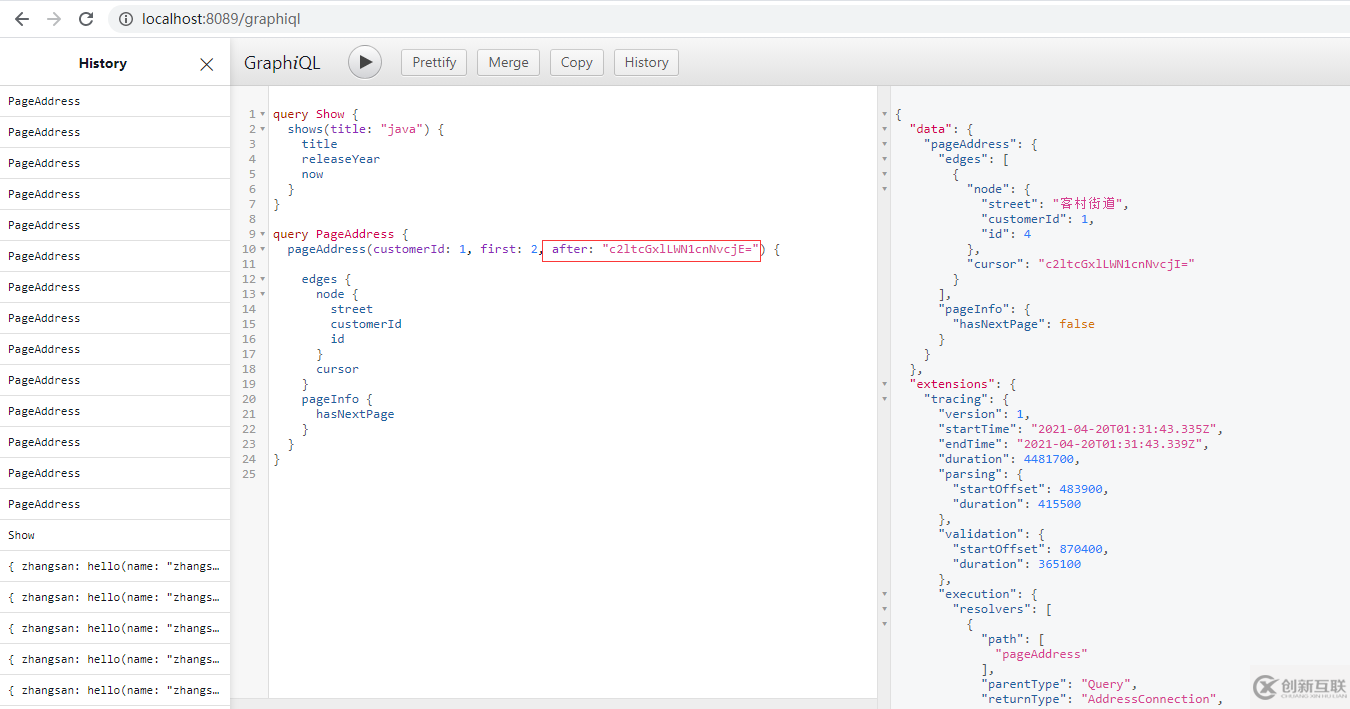
Task: Click the Merge button
Action: [x=508, y=62]
